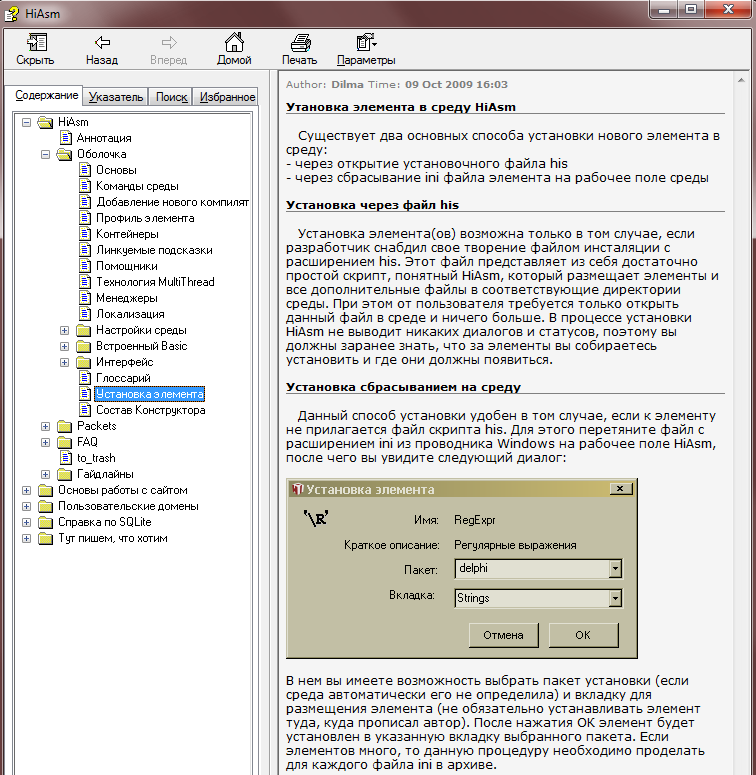This screenshot has width=756, height=775.
Task: Expand the Тут пишем, что хотим node
Action: [x=27, y=538]
